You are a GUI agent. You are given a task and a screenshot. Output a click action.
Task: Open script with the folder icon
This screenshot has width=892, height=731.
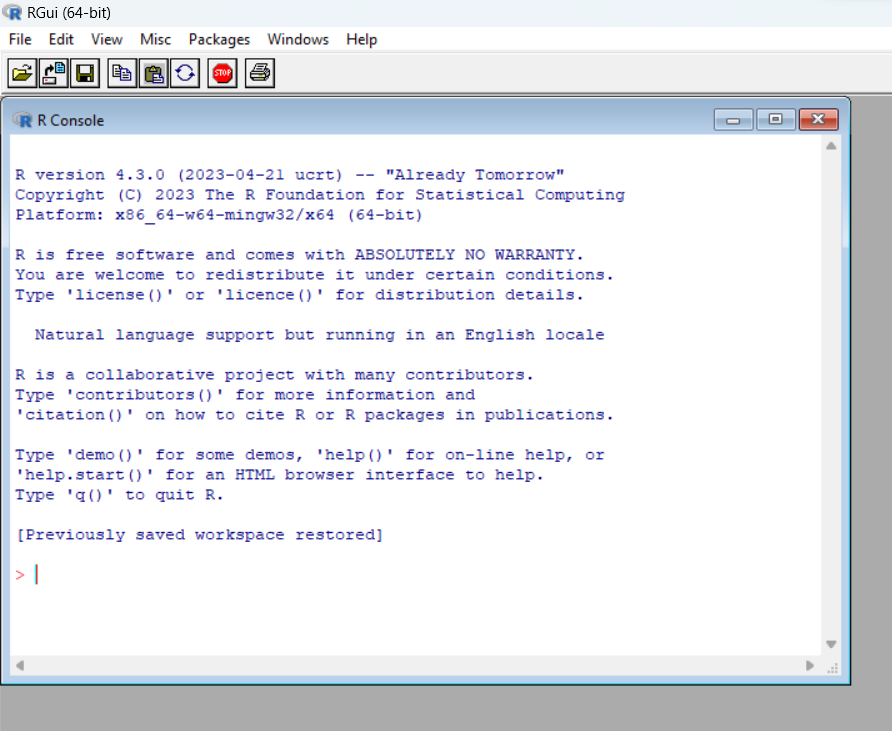click(x=22, y=73)
